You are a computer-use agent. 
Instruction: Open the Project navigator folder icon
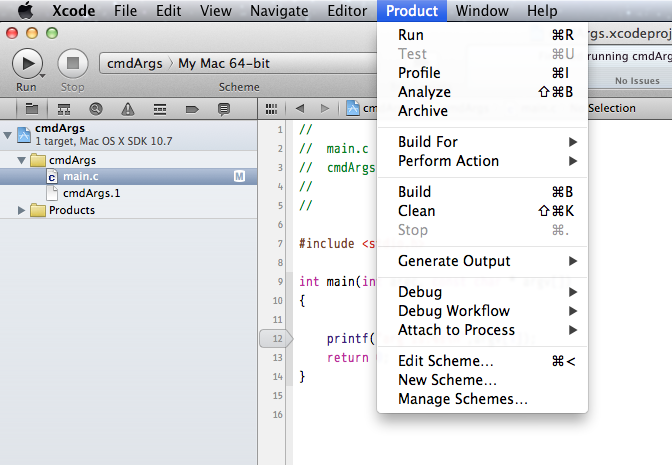(32, 109)
